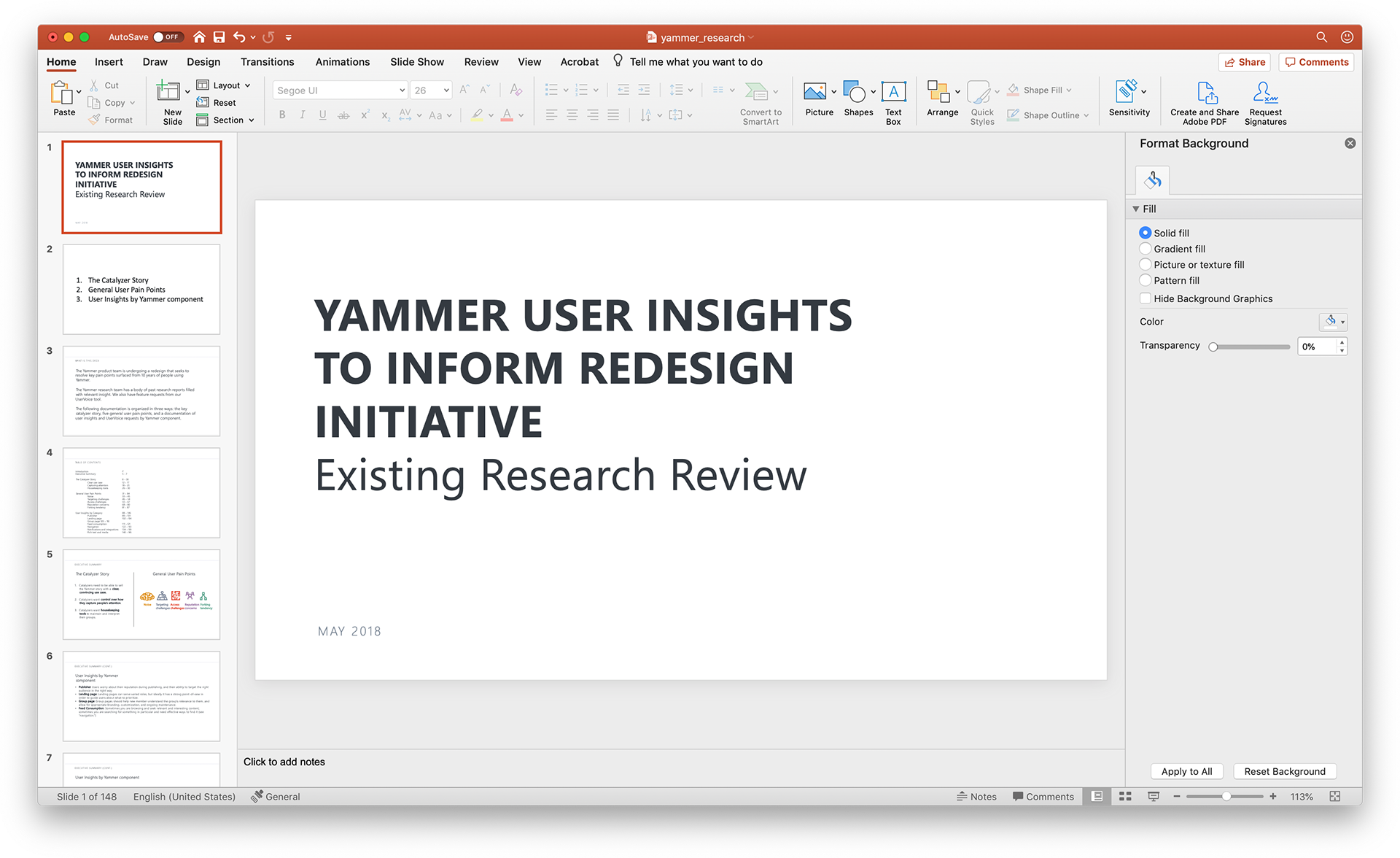Choose Picture or texture fill
The width and height of the screenshot is (1400, 858).
pos(1146,265)
